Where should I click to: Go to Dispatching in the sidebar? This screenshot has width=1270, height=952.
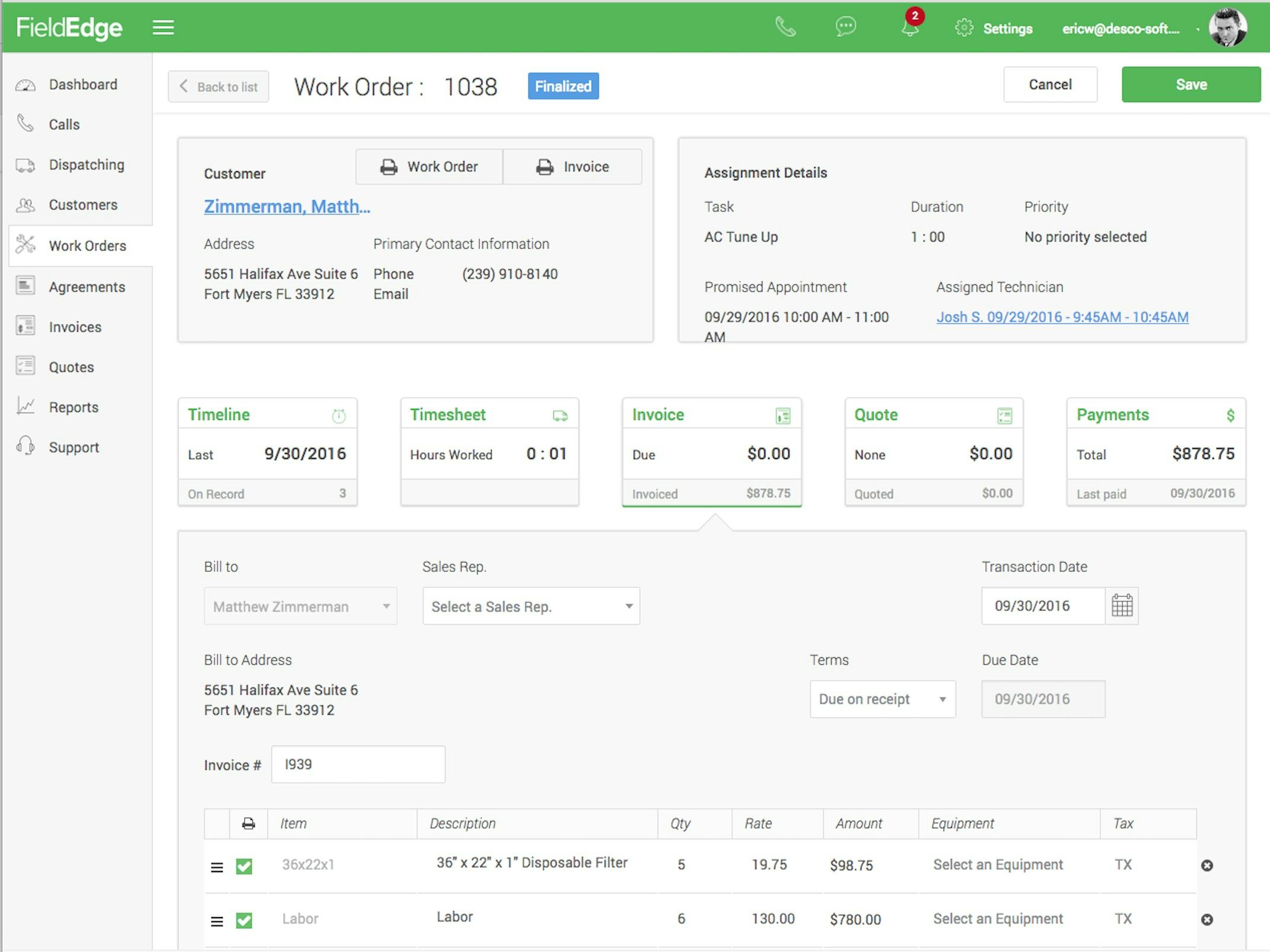(86, 165)
